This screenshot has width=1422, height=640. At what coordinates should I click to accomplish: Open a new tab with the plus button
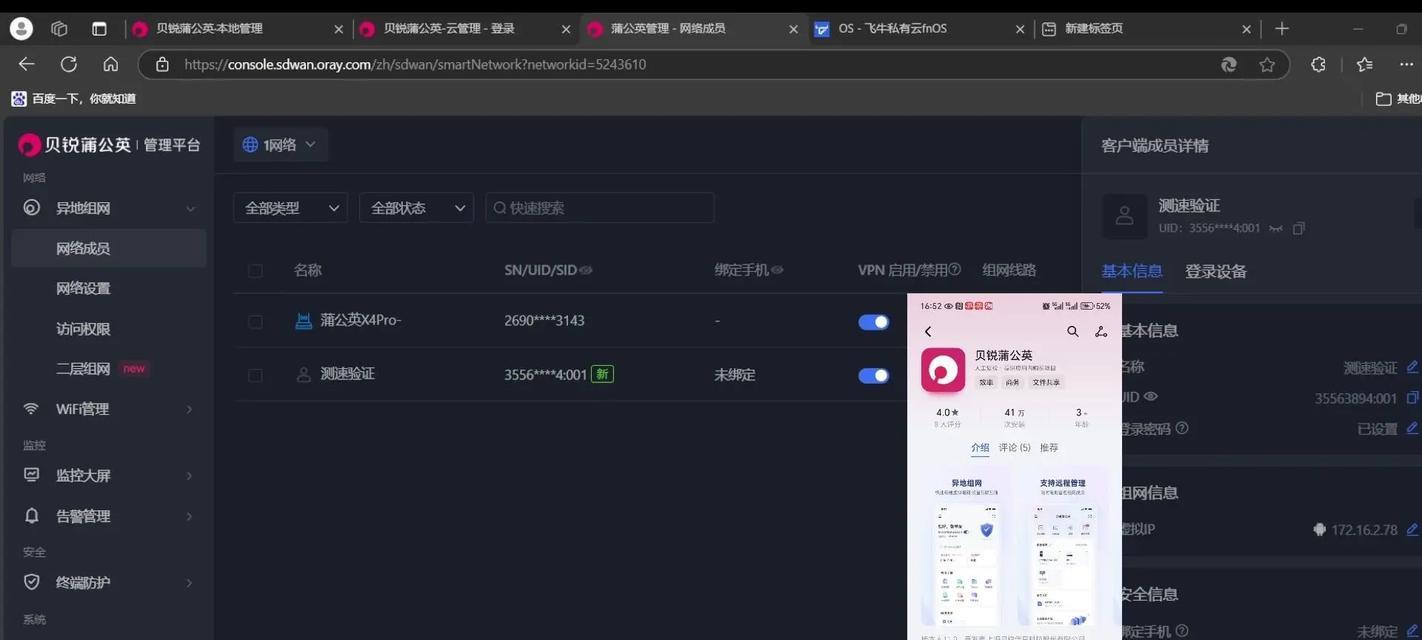coord(1282,29)
